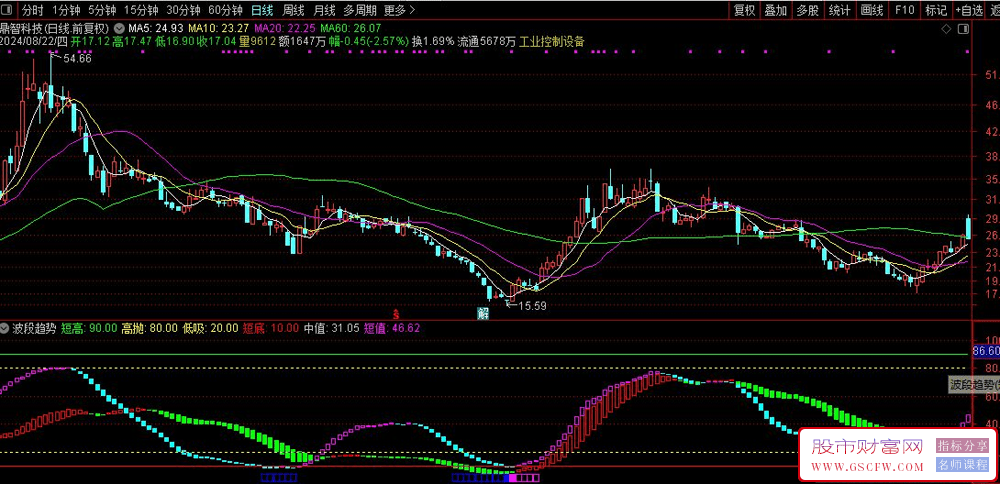Click the 高抛: 80.00 value
1000x484 pixels.
coord(151,328)
